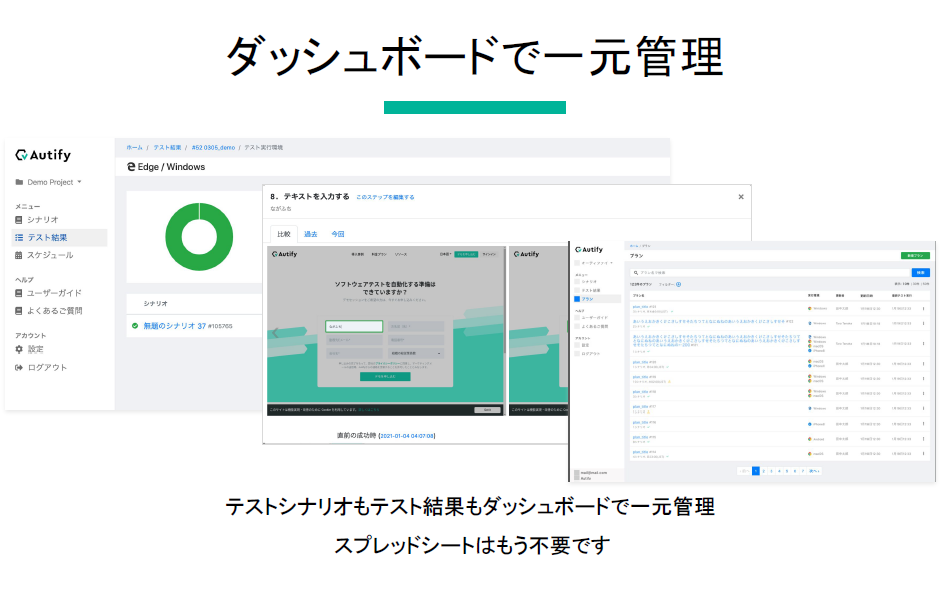Click テスト結果 in the breadcrumb
This screenshot has height=601, width=950.
(x=166, y=147)
